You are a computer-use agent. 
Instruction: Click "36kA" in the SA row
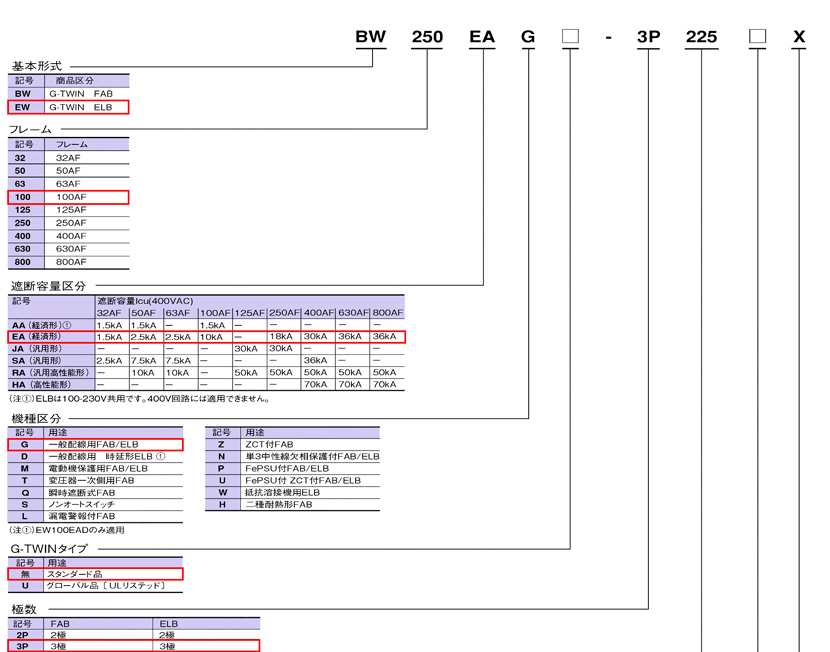pos(315,360)
